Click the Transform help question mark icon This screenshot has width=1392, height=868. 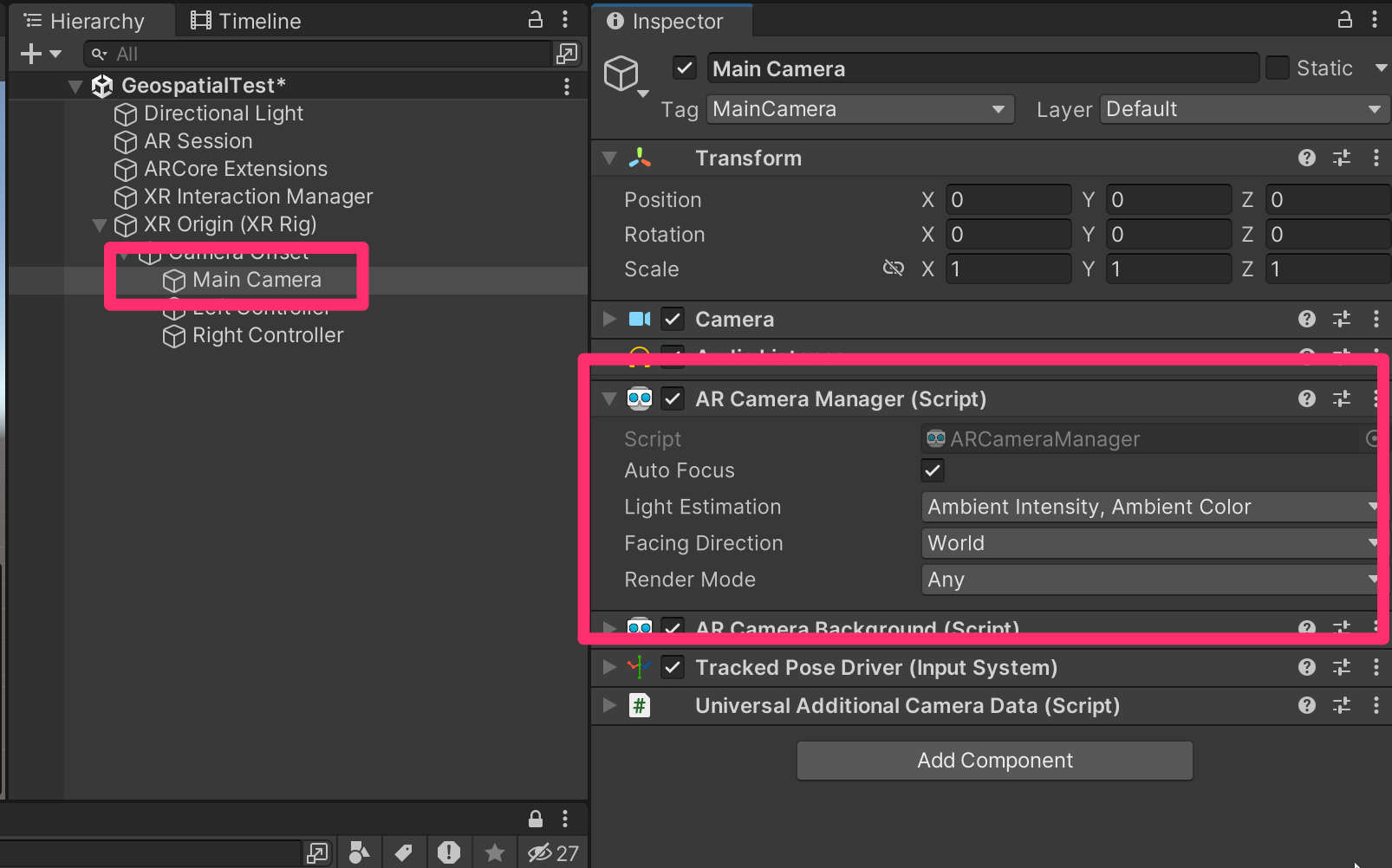click(x=1307, y=158)
